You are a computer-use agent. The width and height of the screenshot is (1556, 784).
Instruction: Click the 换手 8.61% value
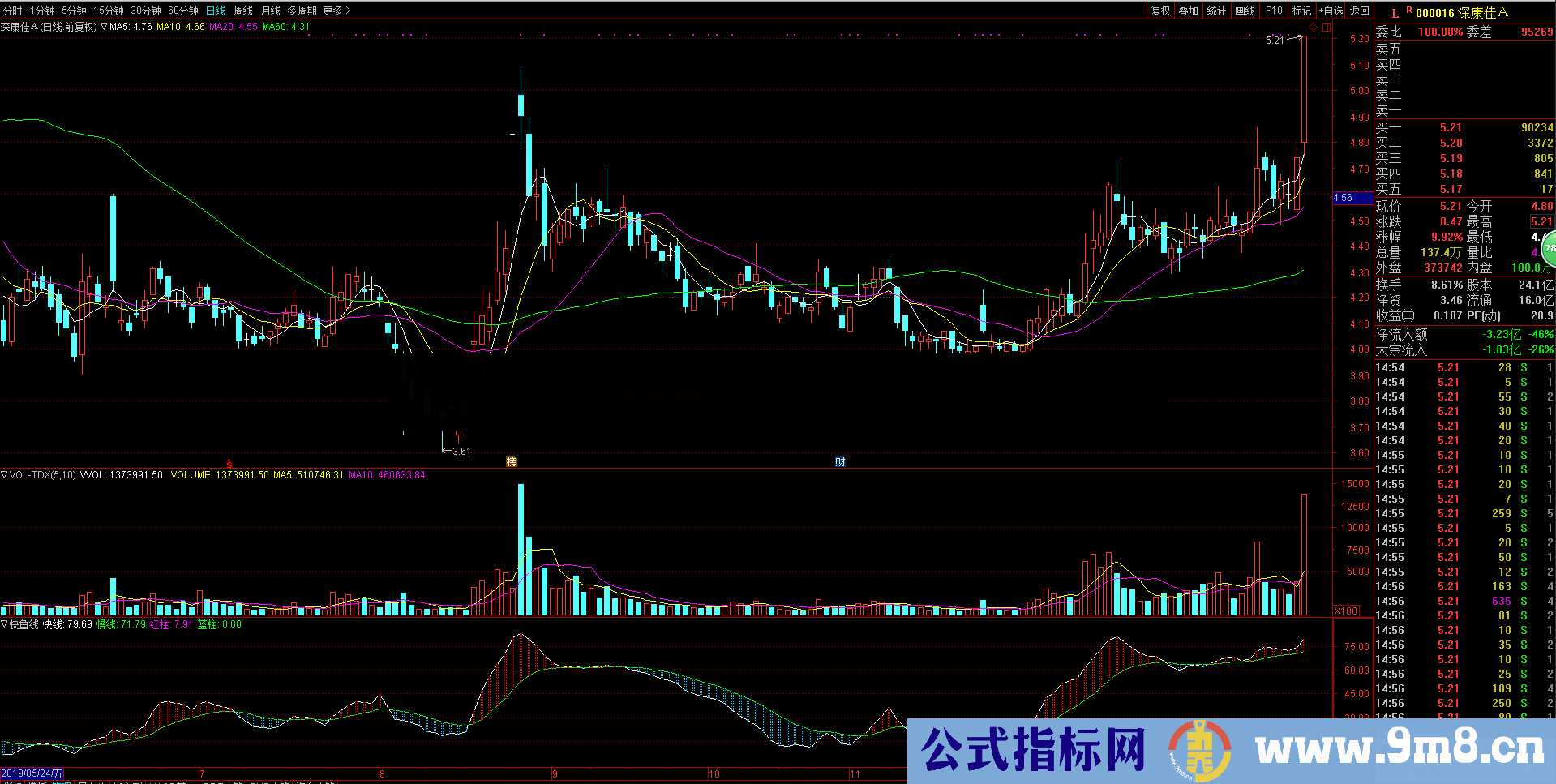pos(1447,285)
